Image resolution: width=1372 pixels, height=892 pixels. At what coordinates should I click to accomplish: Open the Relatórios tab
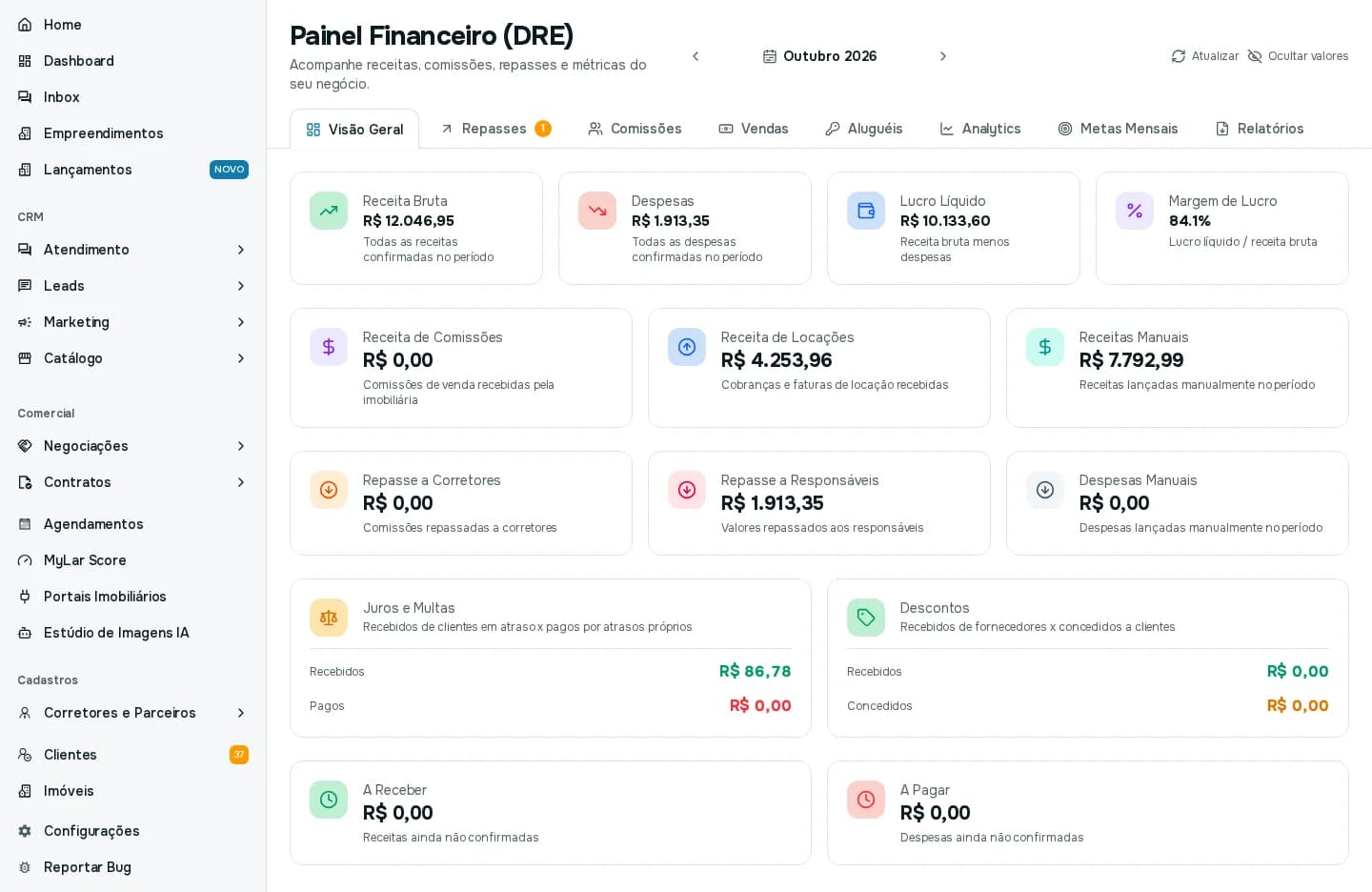click(x=1260, y=129)
